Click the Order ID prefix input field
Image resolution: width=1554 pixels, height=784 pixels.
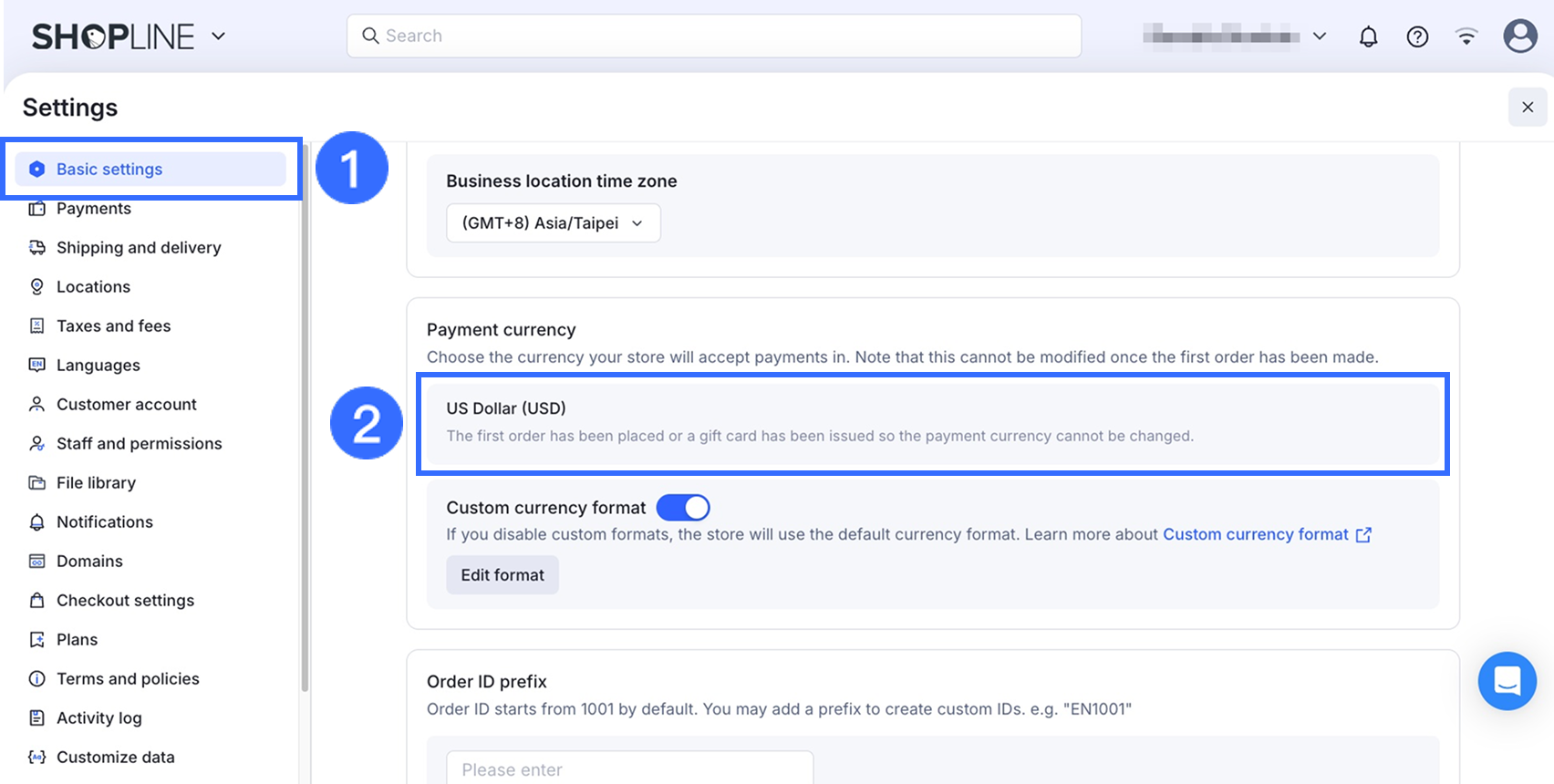(x=629, y=769)
